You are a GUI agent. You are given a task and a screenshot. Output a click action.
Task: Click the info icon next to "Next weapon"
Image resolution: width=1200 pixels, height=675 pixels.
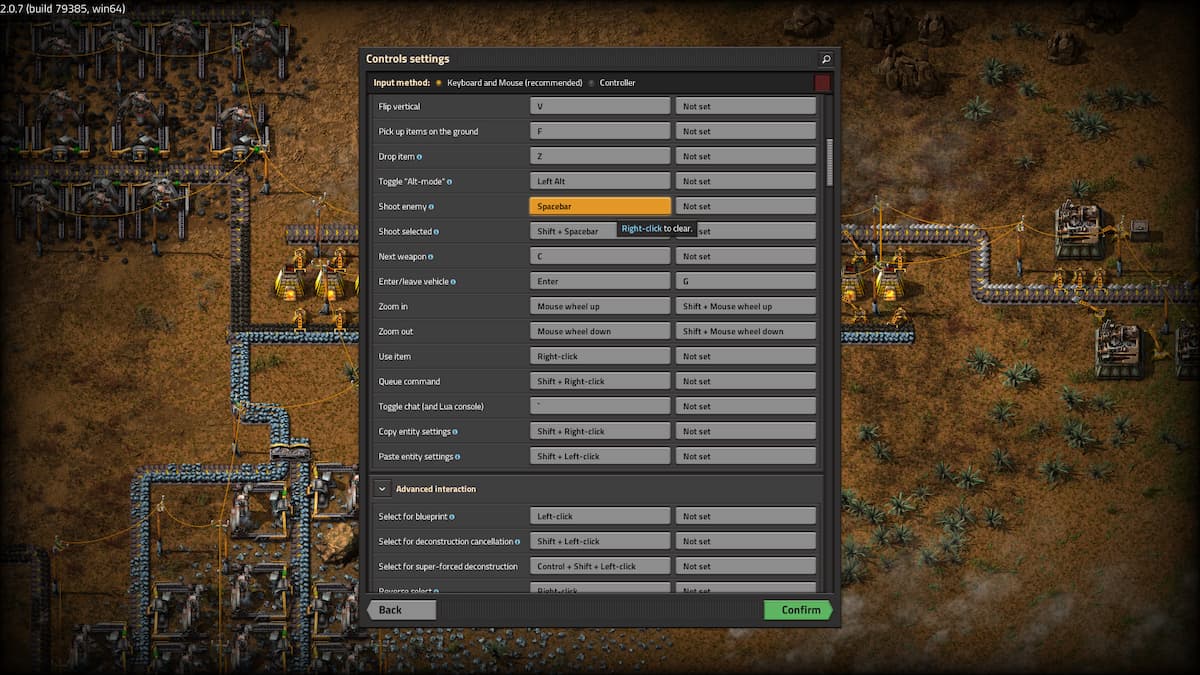(430, 256)
